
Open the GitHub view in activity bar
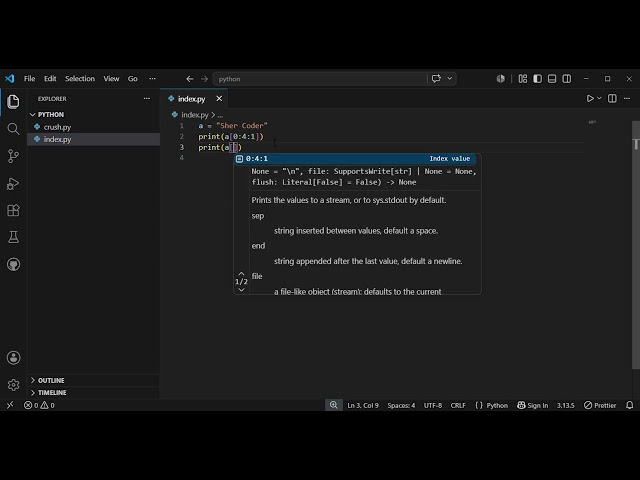click(x=13, y=264)
